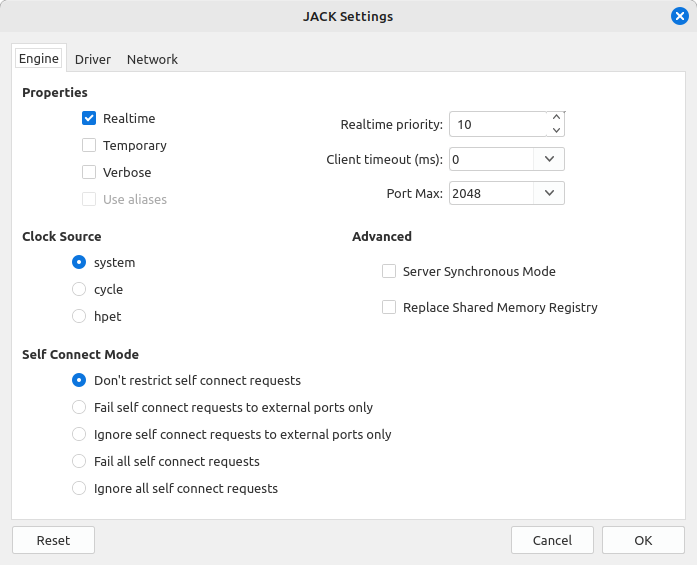This screenshot has height=565, width=697.
Task: Select Ignore self connect to external ports
Action: tap(79, 434)
